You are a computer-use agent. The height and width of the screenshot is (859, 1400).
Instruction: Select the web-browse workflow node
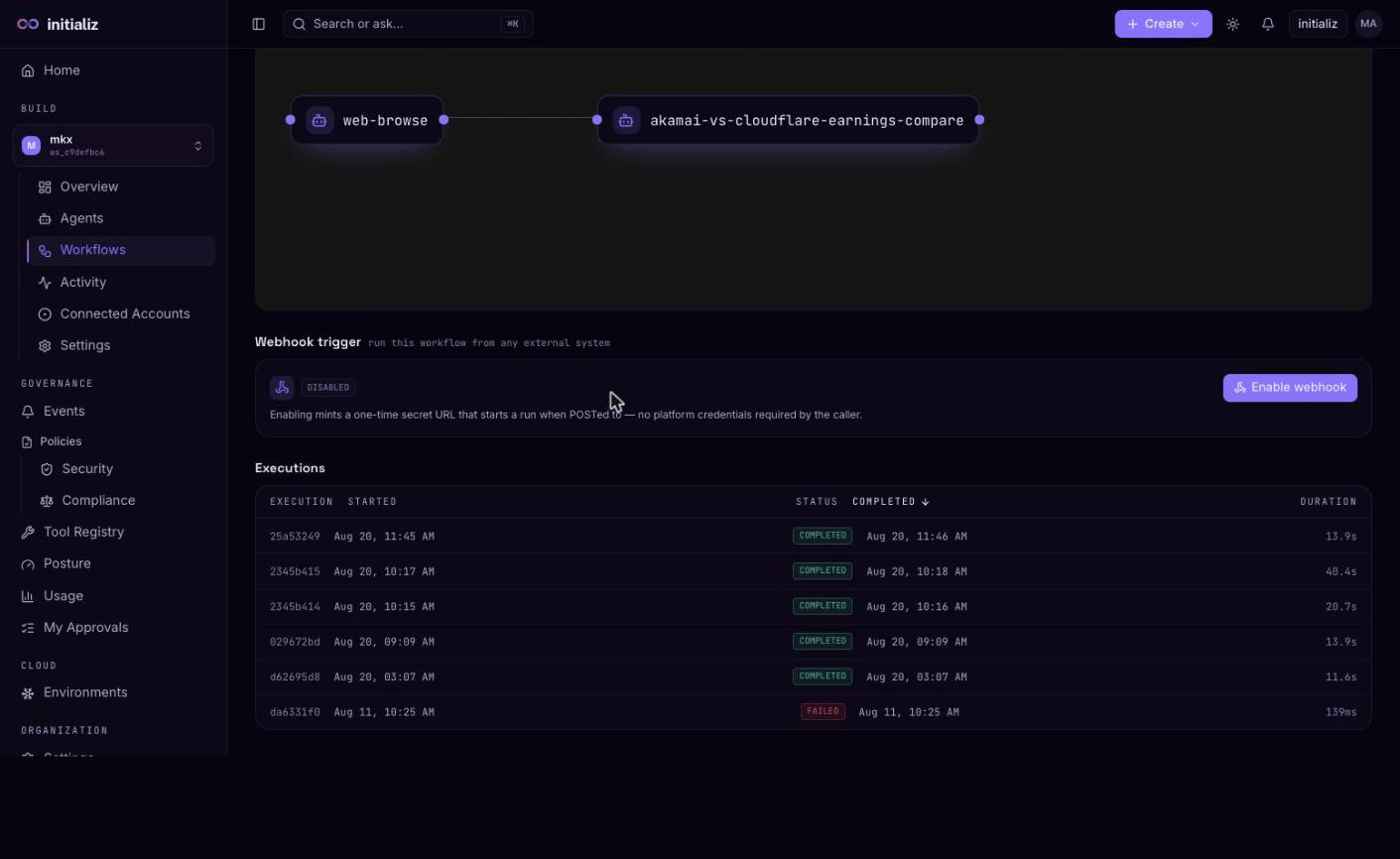click(367, 120)
